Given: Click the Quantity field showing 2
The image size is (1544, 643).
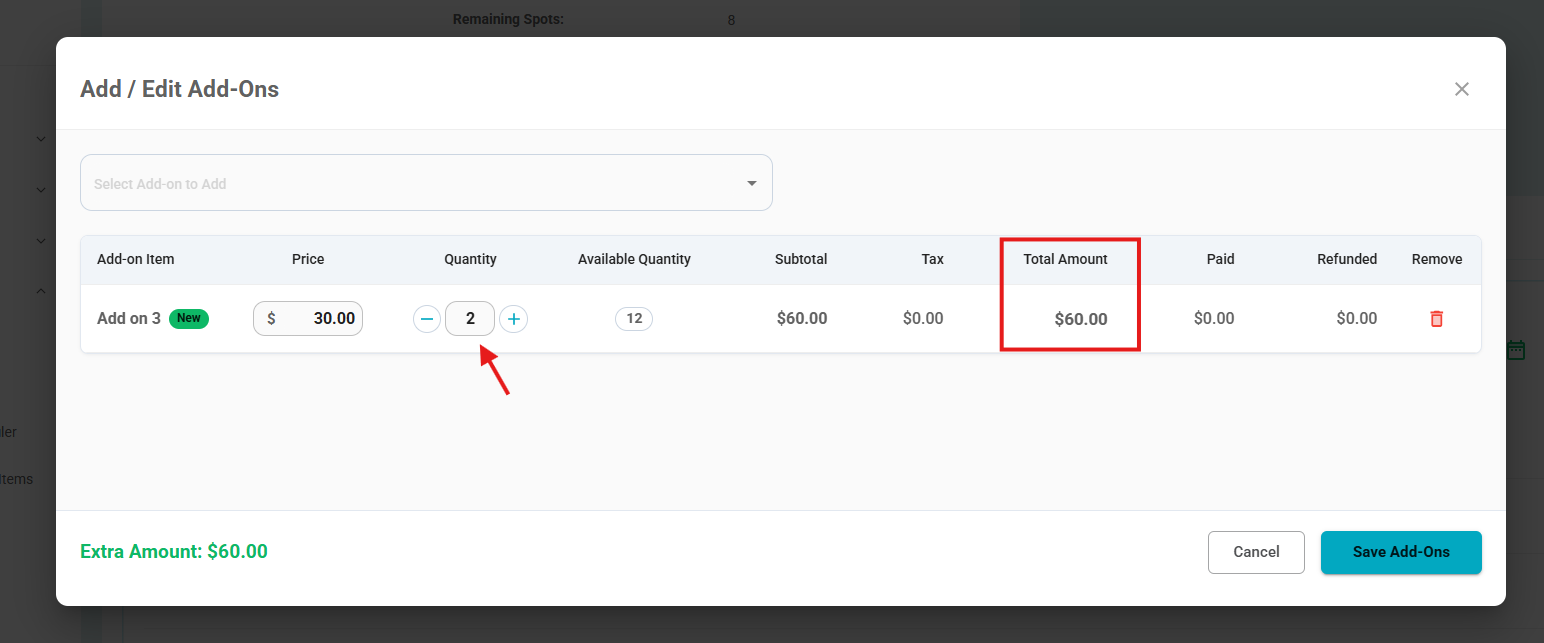Looking at the screenshot, I should click(470, 319).
